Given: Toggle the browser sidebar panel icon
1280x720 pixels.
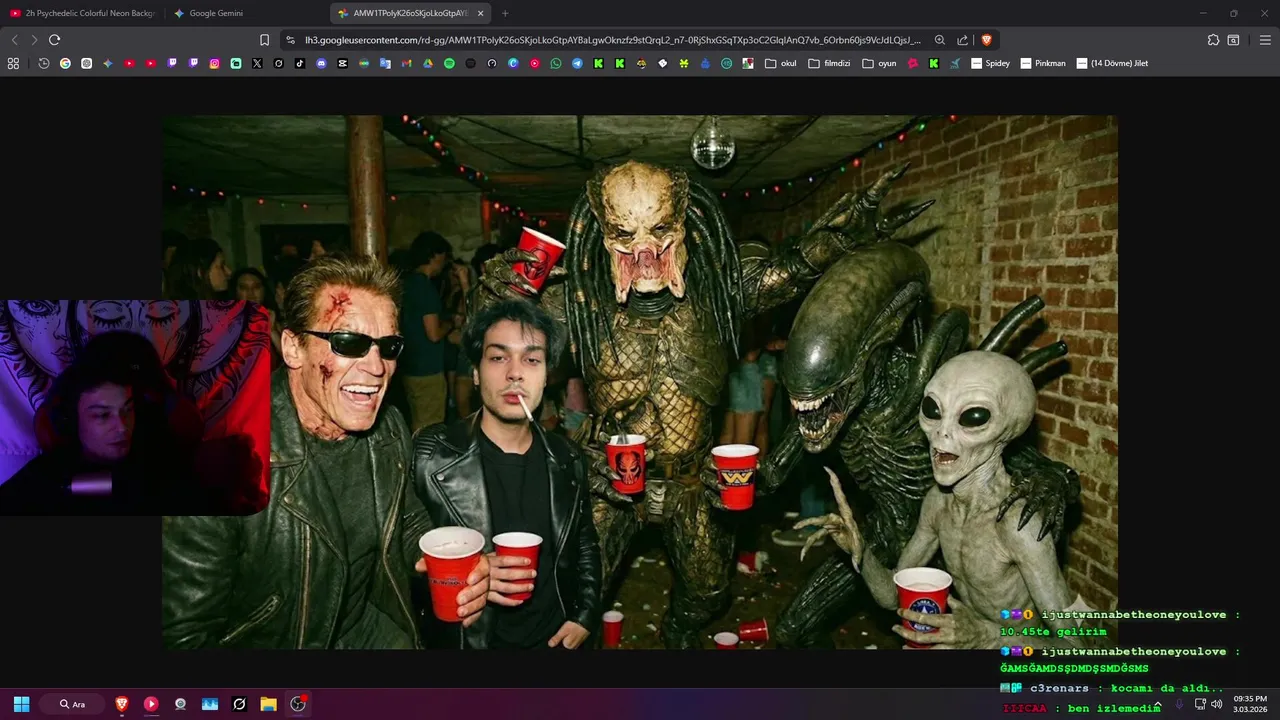Looking at the screenshot, I should [x=1233, y=40].
